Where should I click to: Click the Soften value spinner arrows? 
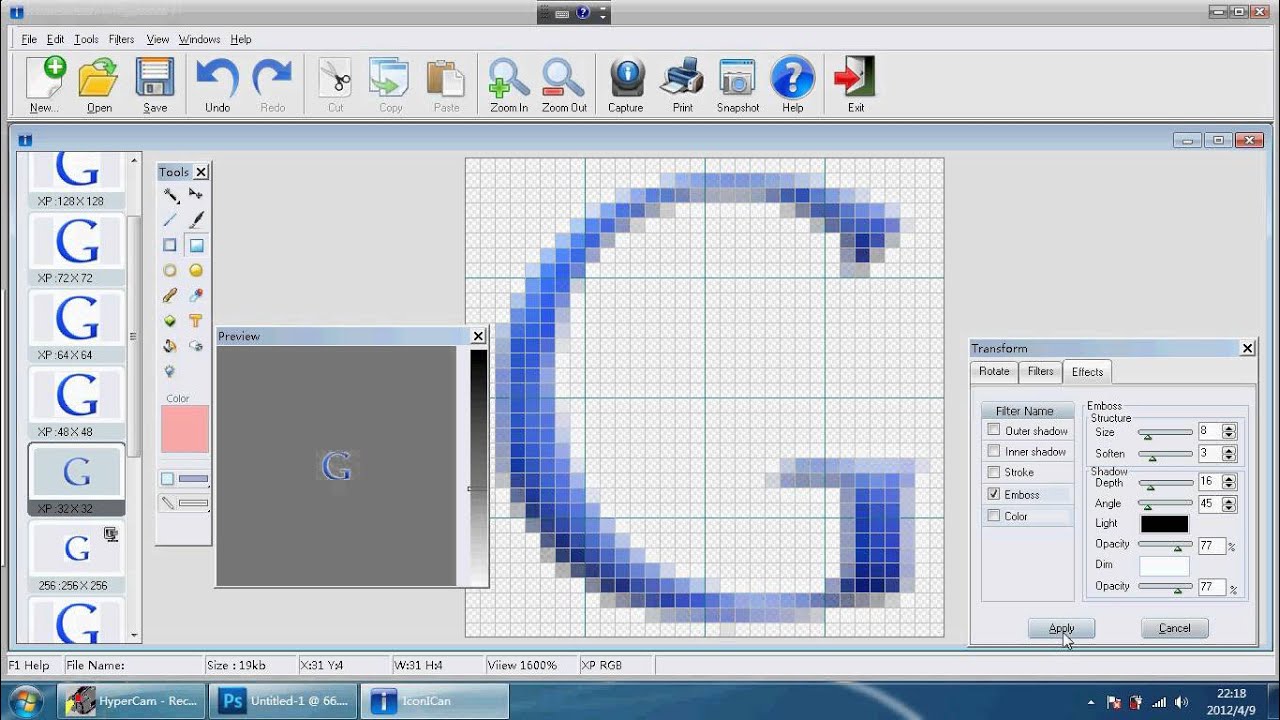(x=1229, y=453)
